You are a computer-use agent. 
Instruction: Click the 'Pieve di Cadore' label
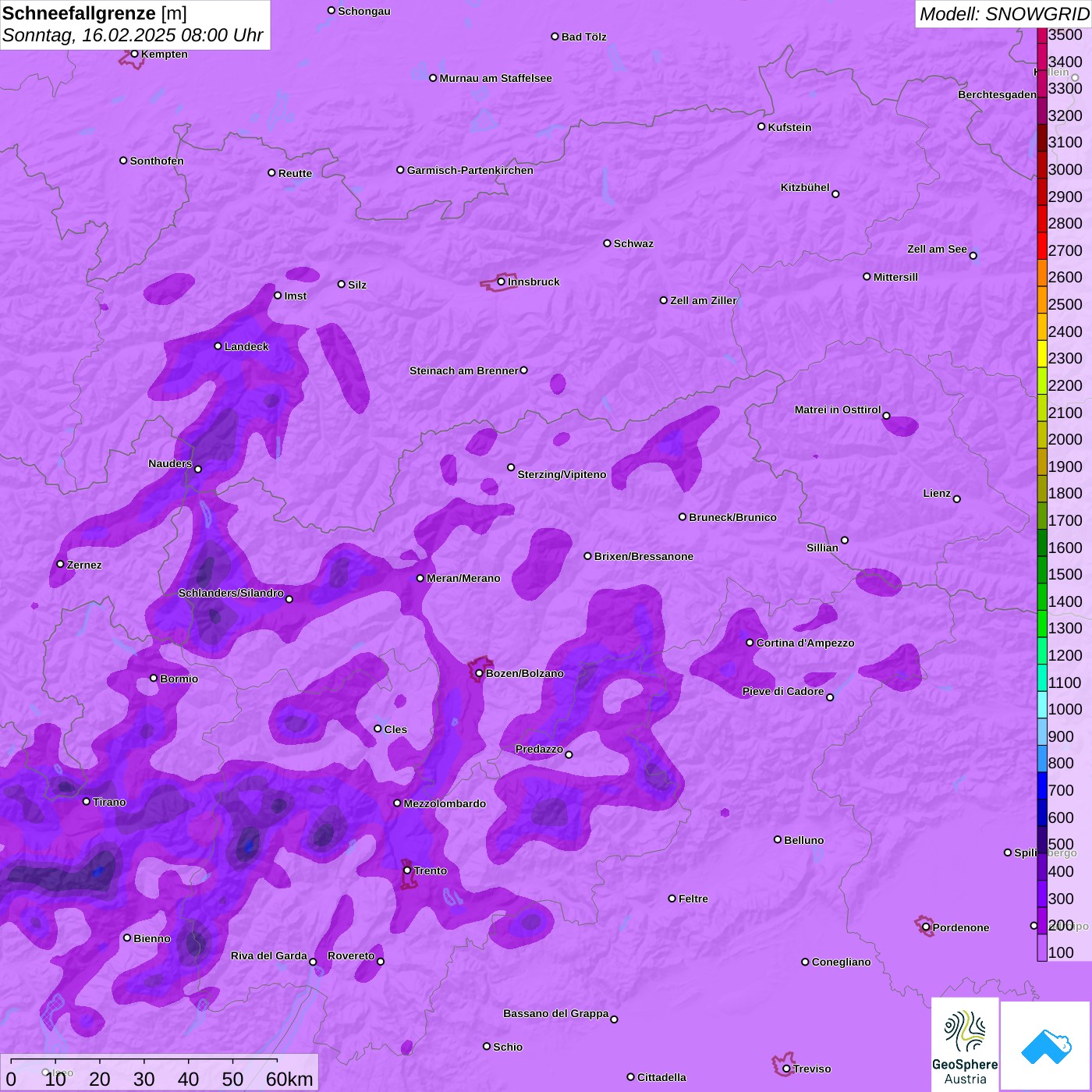[x=783, y=691]
